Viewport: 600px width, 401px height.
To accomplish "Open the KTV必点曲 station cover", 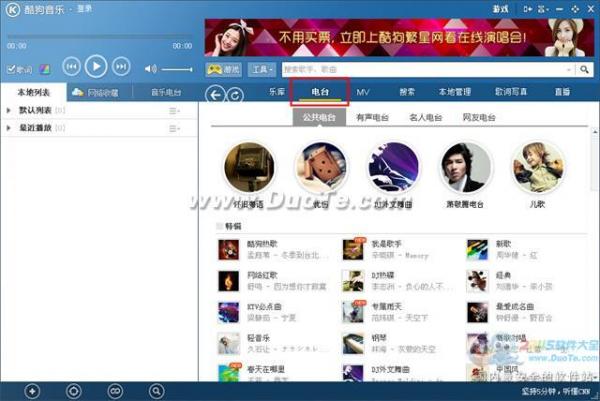I will (x=228, y=312).
